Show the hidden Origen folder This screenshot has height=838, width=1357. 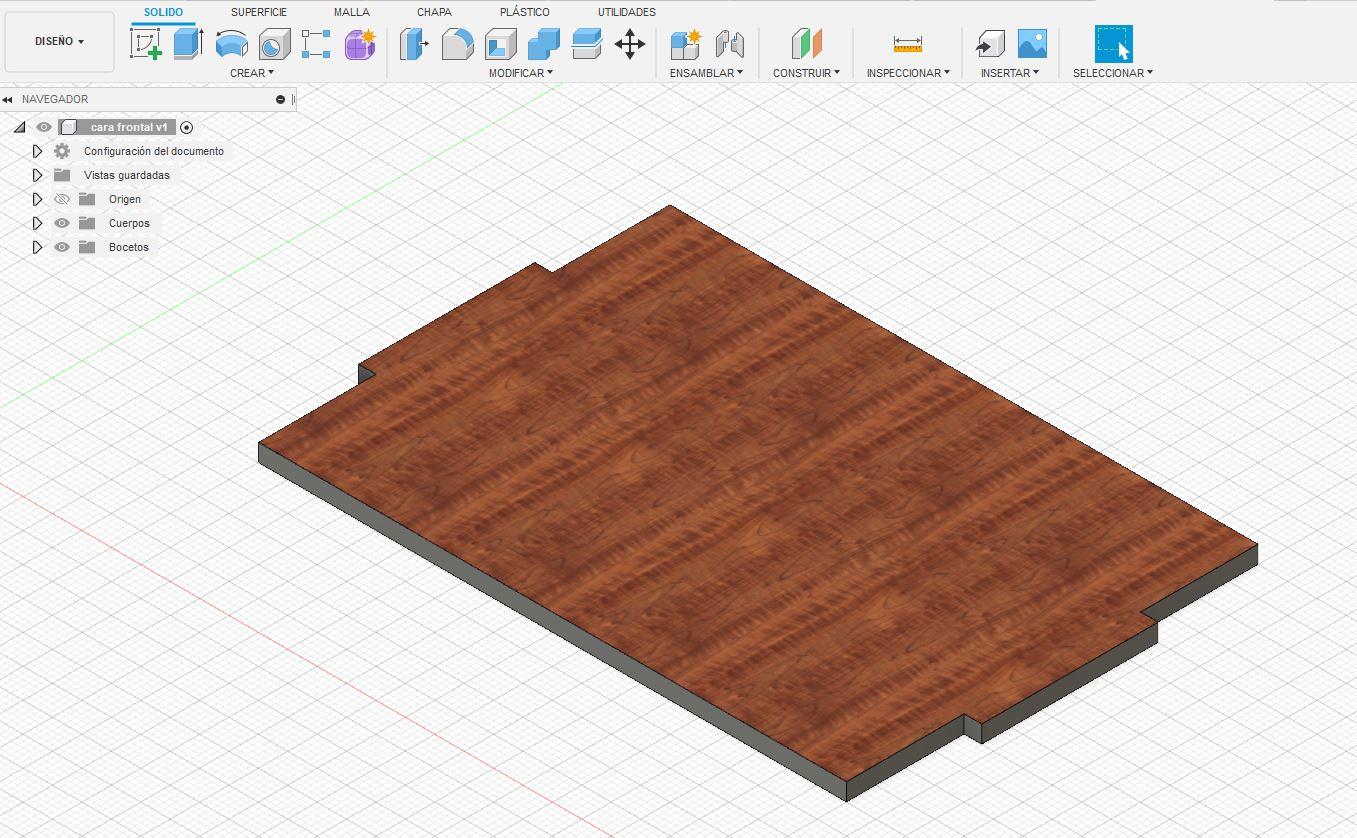click(x=62, y=199)
